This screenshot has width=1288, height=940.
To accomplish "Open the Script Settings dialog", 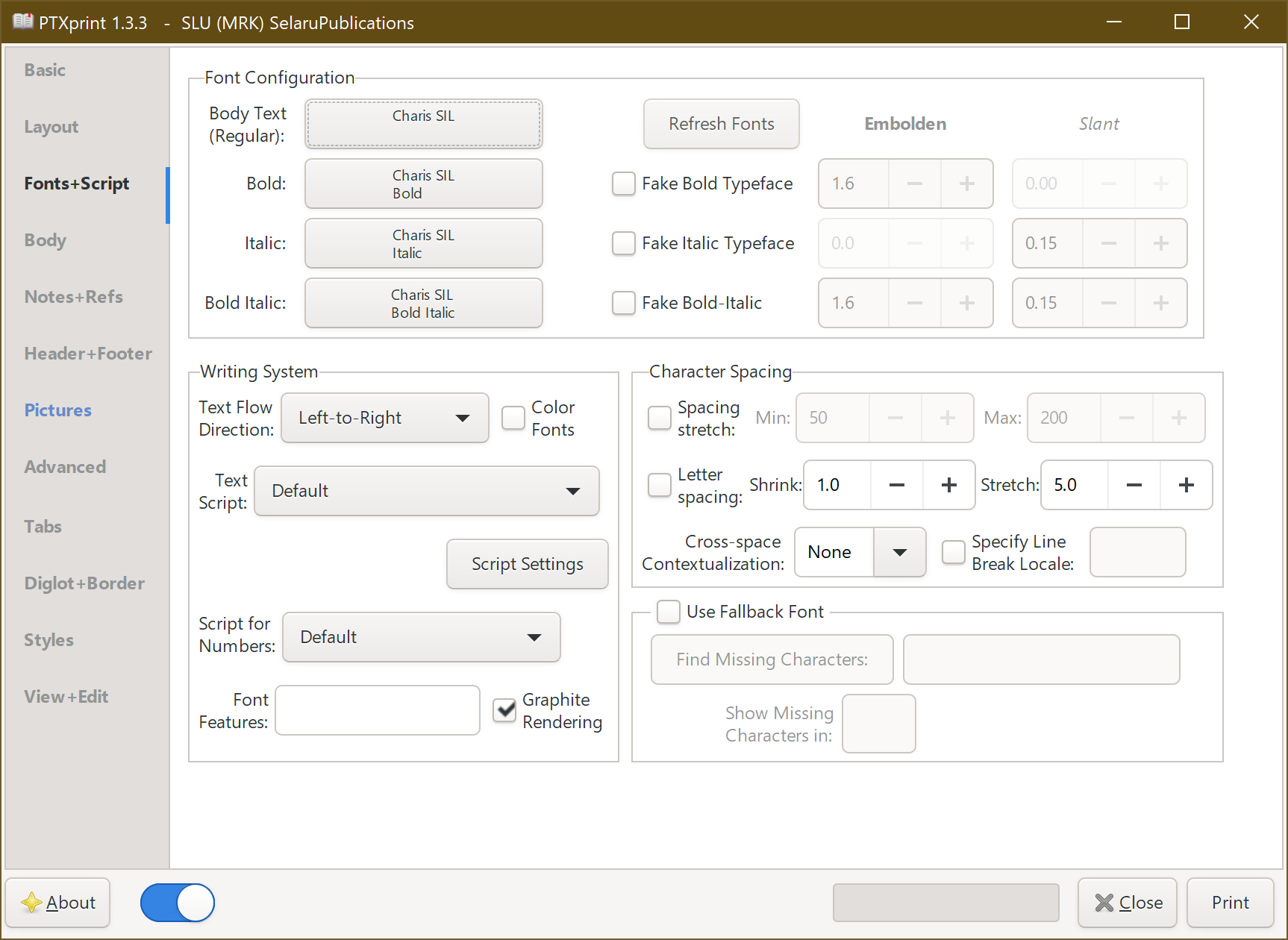I will click(527, 564).
